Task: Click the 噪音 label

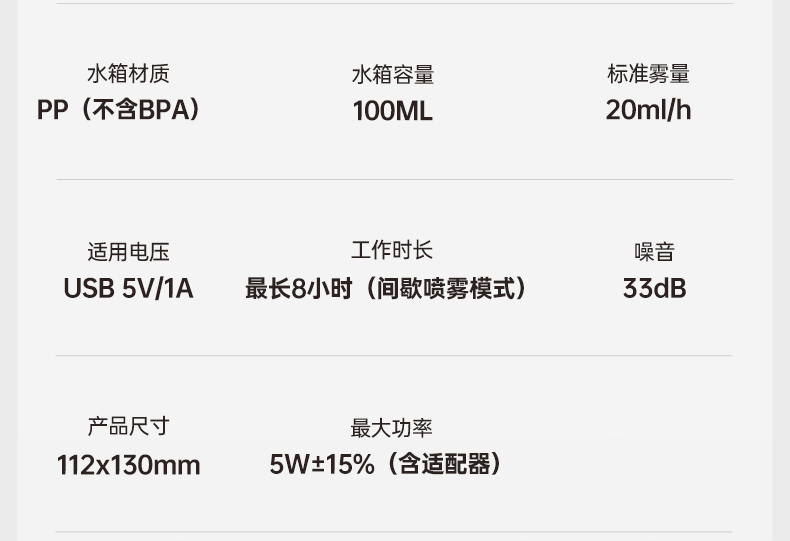Action: (654, 252)
